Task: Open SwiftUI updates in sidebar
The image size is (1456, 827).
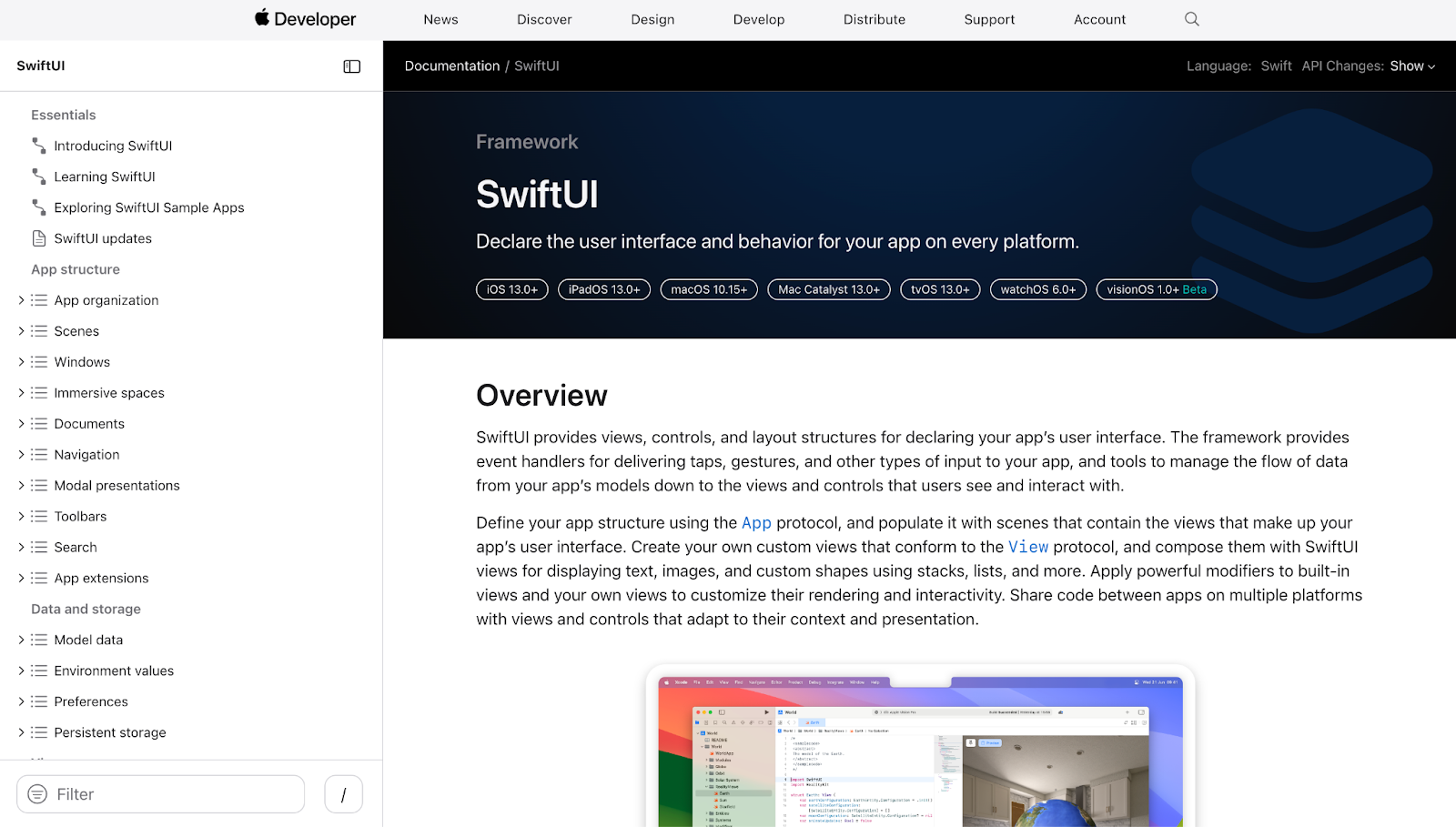Action: 103,238
